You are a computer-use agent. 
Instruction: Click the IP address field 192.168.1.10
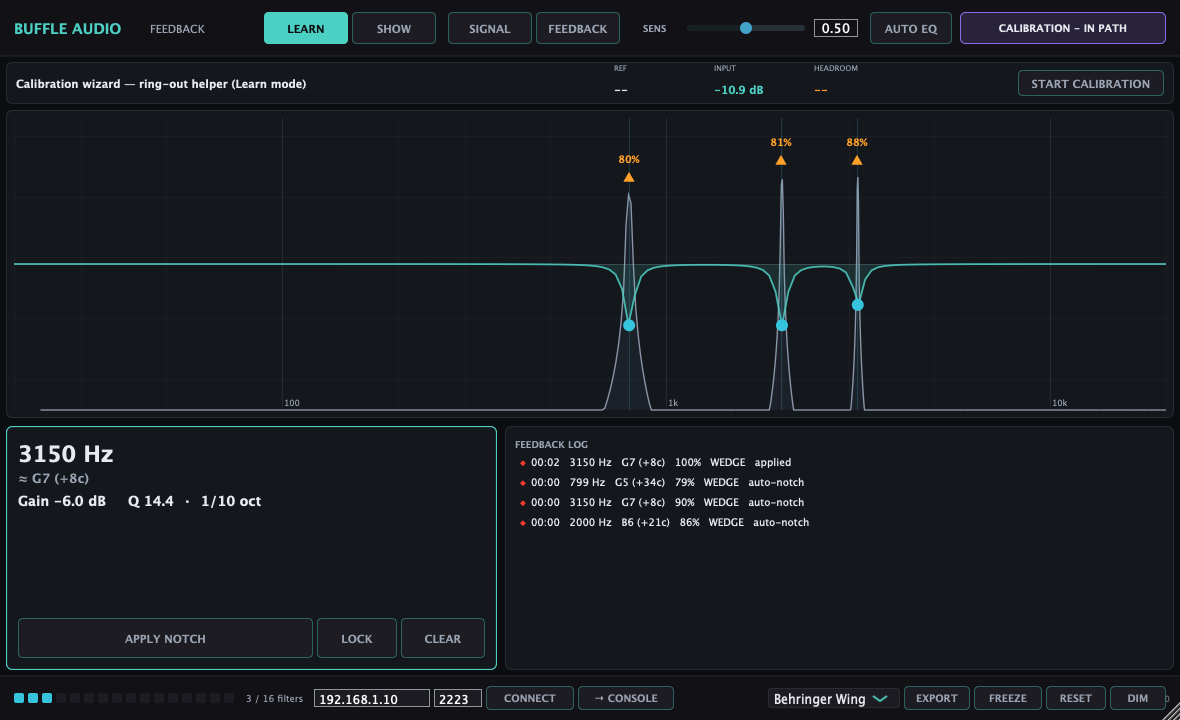(372, 699)
